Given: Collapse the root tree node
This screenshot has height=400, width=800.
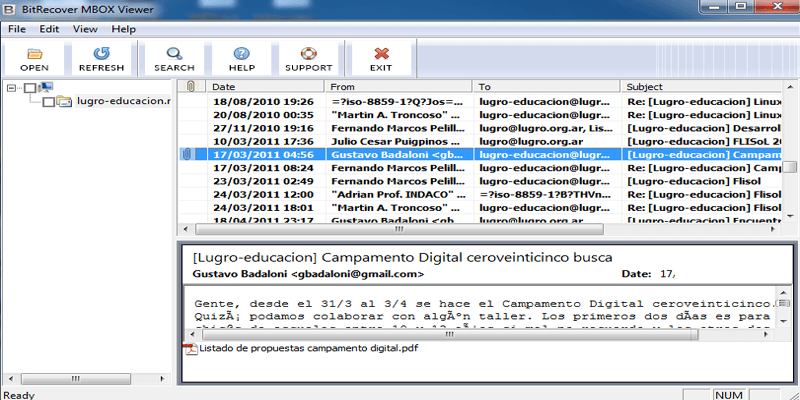Looking at the screenshot, I should (x=12, y=88).
